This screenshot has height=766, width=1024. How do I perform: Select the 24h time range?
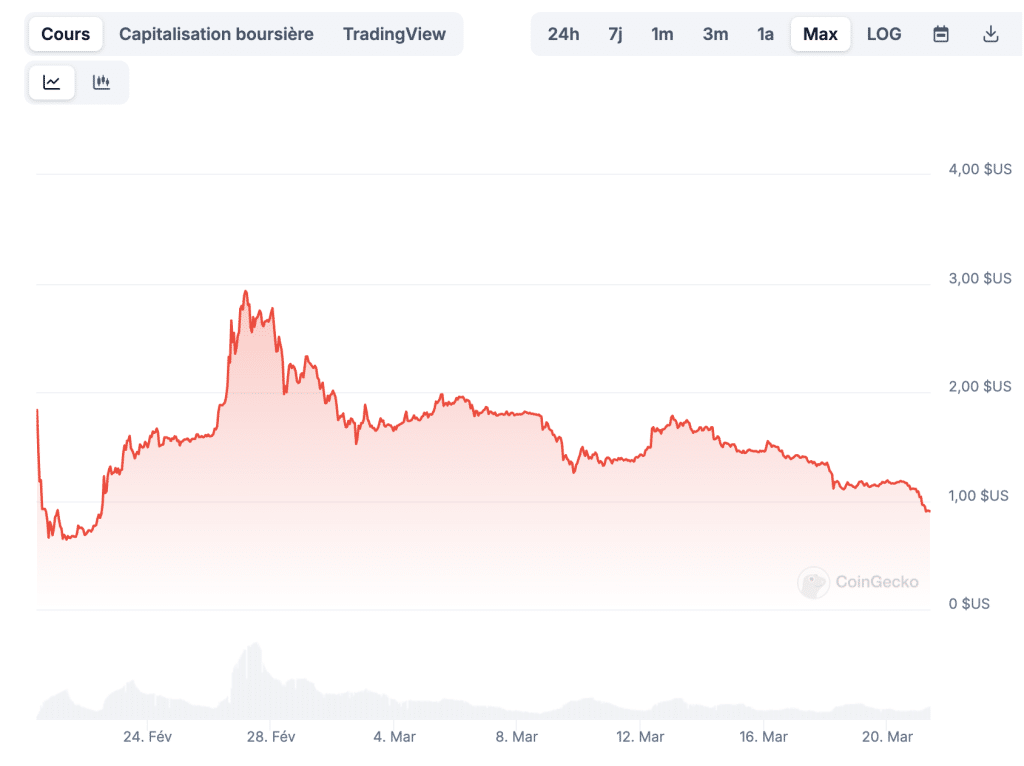pyautogui.click(x=563, y=34)
